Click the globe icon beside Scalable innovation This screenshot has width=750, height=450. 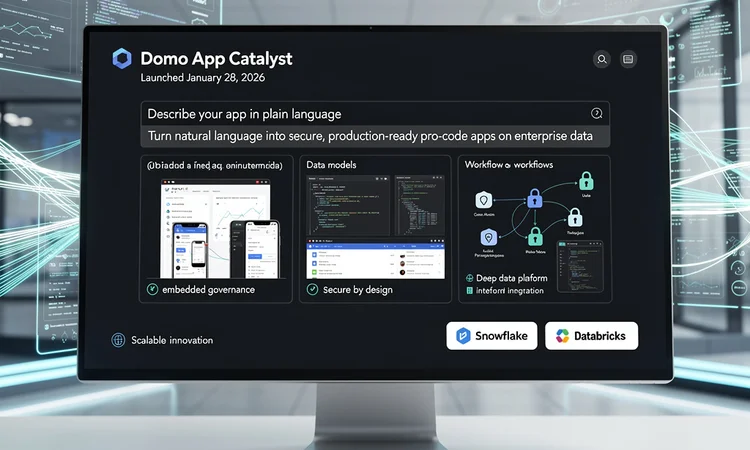[118, 340]
